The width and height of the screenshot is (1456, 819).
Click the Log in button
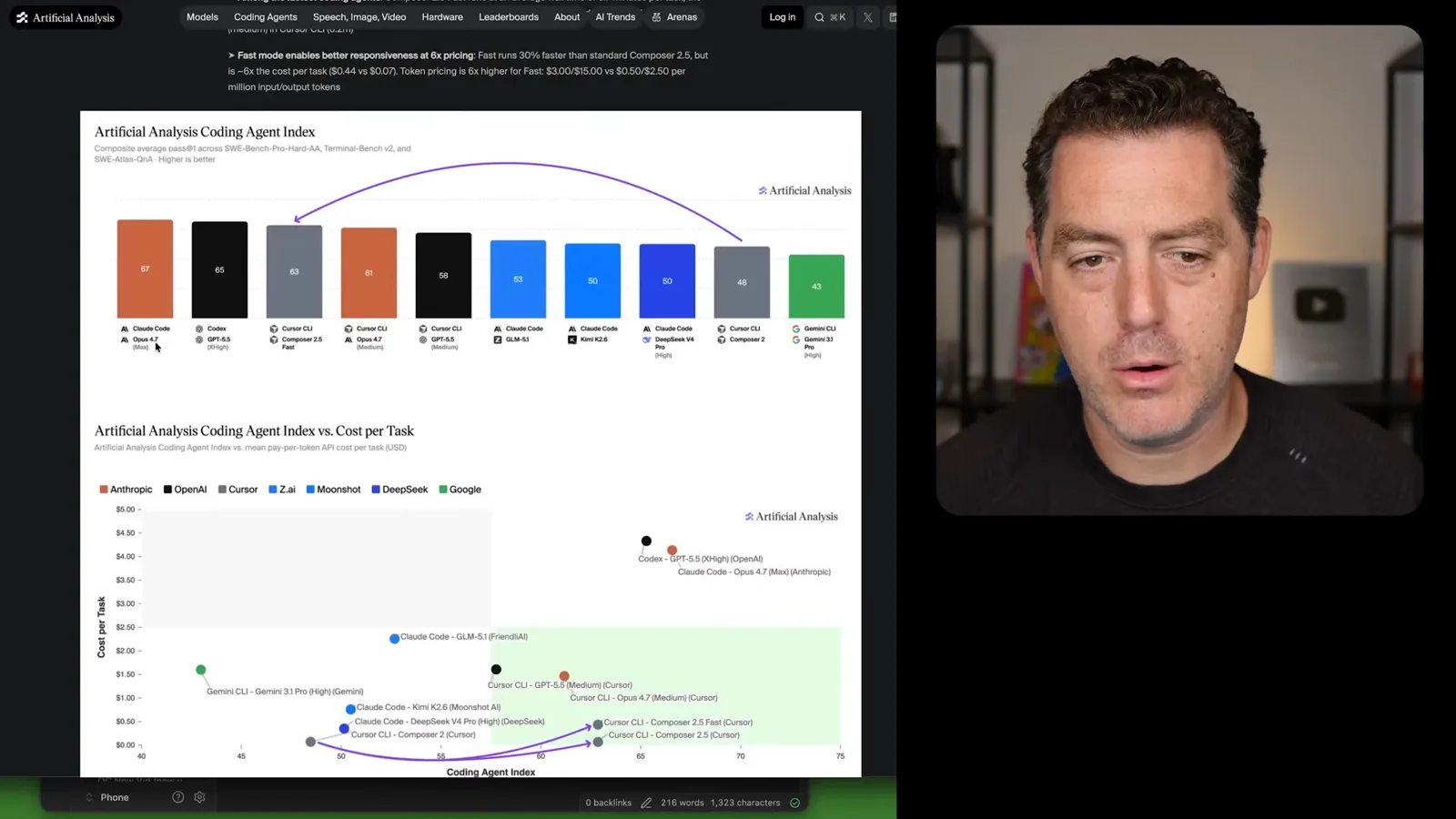782,17
